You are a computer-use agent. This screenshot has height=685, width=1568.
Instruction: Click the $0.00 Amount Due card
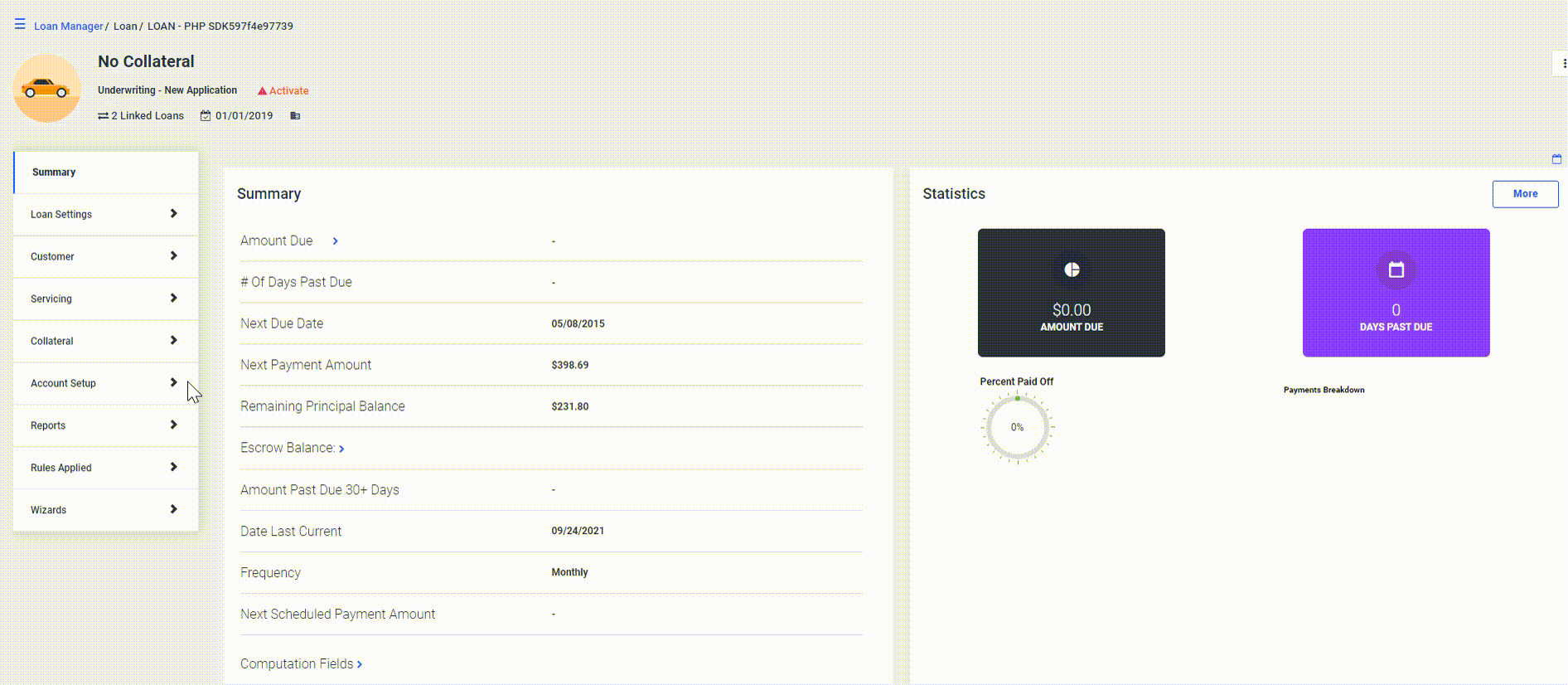point(1071,293)
